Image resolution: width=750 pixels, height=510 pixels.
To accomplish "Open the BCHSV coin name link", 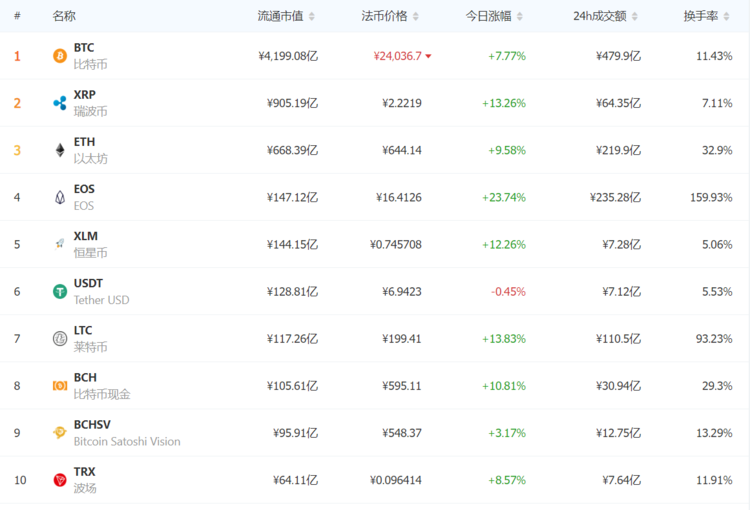I will coord(92,425).
